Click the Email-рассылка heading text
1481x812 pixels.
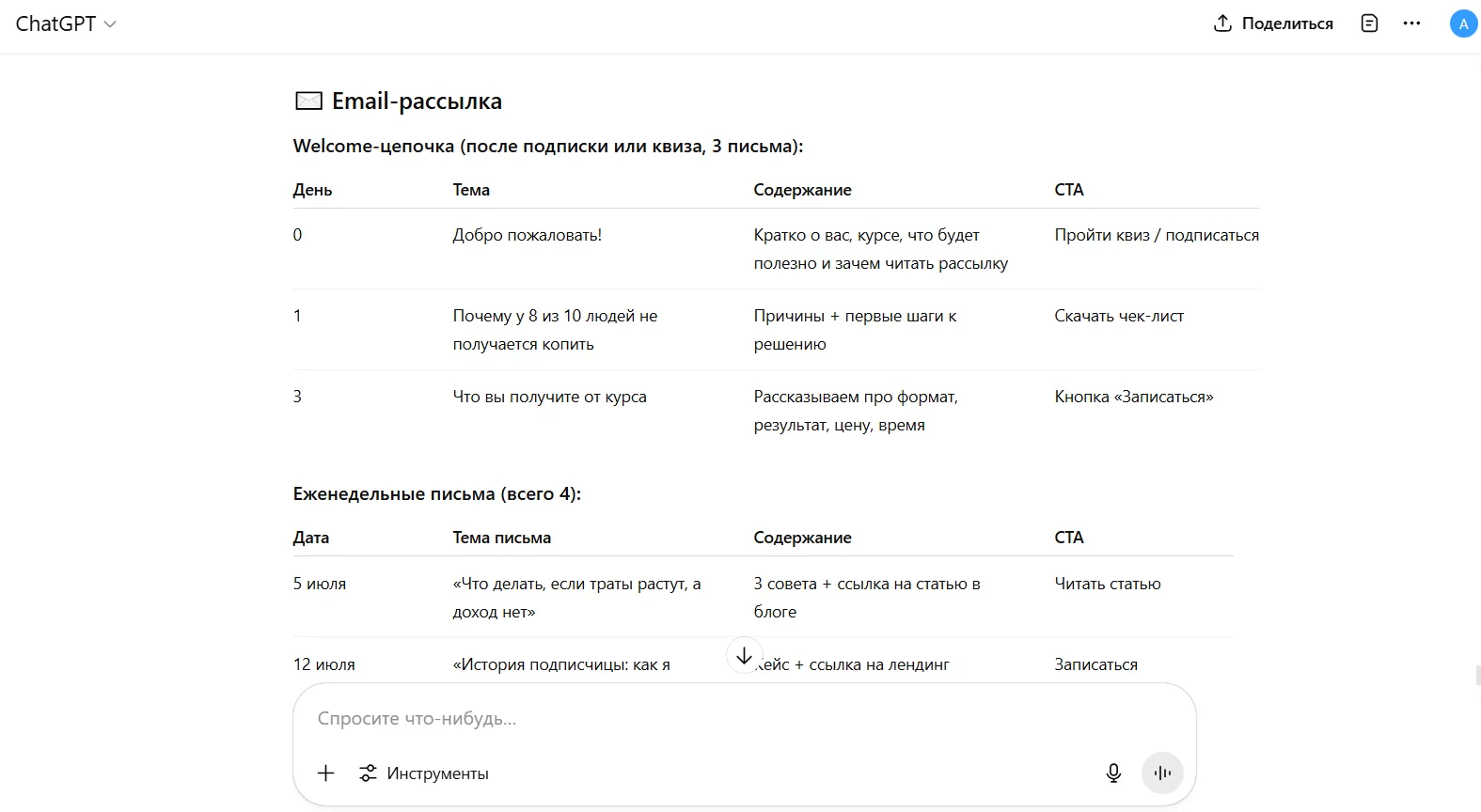[x=417, y=101]
